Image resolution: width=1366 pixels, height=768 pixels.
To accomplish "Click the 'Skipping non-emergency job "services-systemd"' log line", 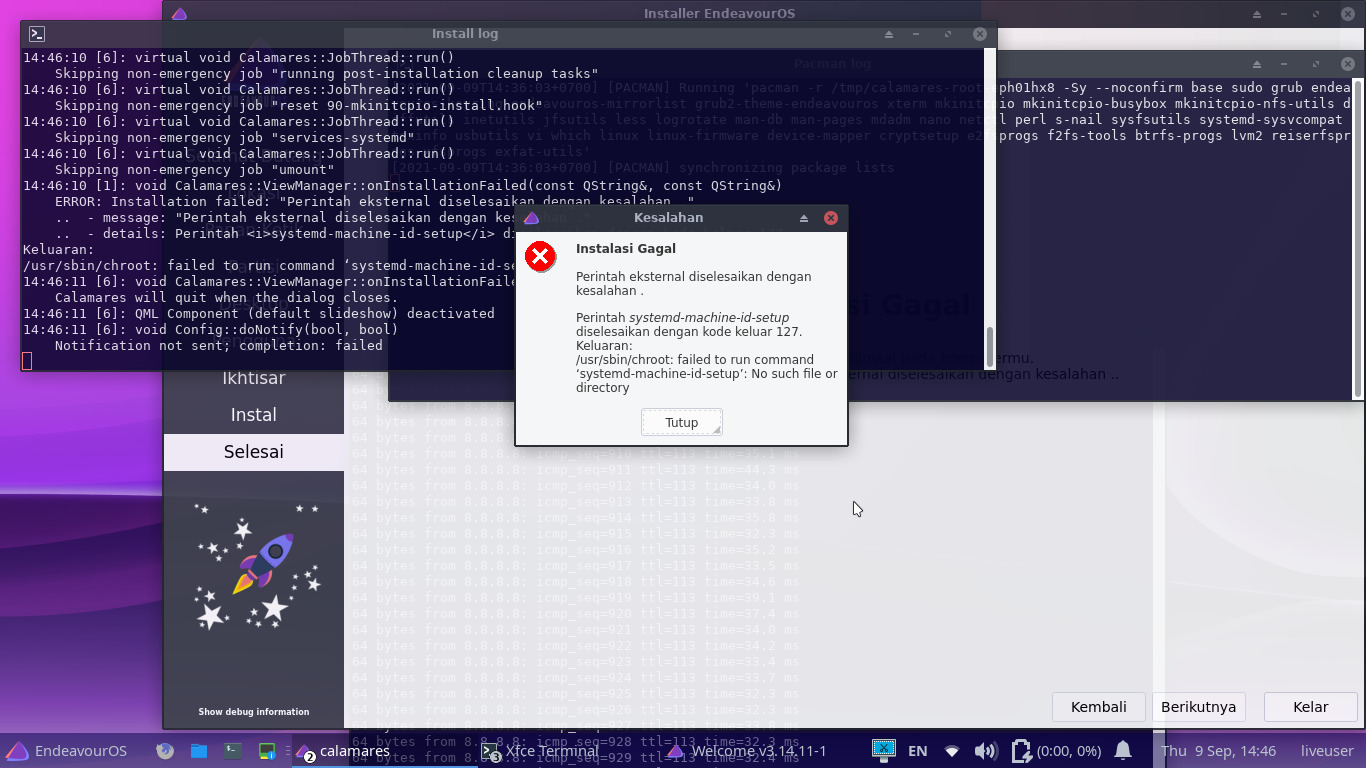I will click(x=235, y=138).
